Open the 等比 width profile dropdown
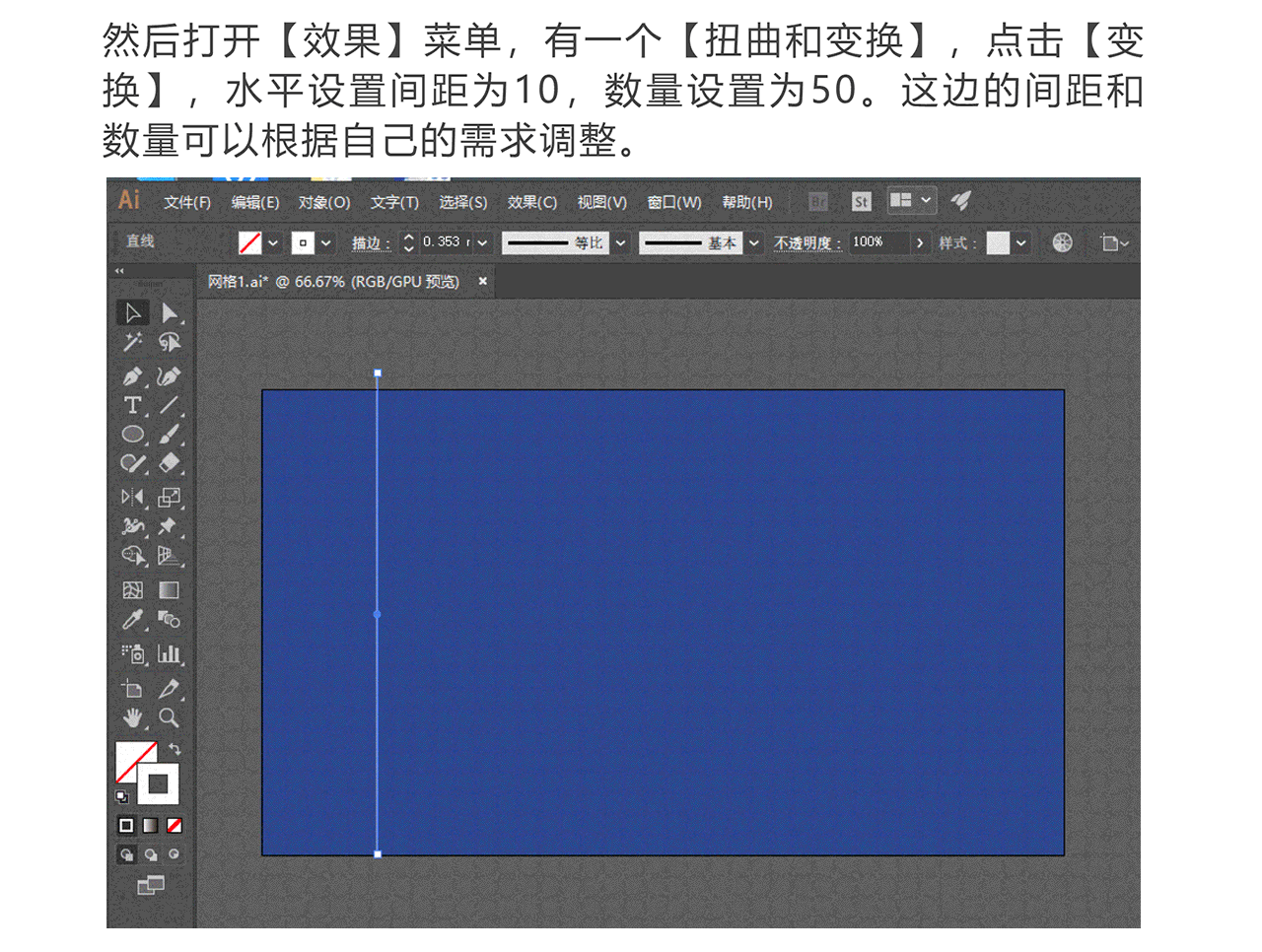Image resolution: width=1262 pixels, height=952 pixels. point(621,242)
